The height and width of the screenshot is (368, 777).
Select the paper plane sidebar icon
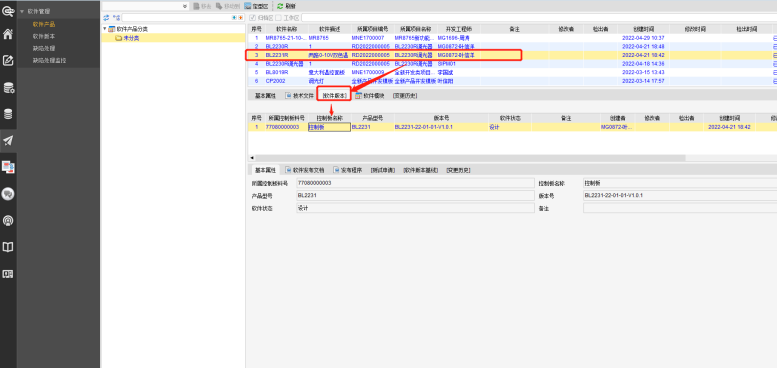(8, 141)
